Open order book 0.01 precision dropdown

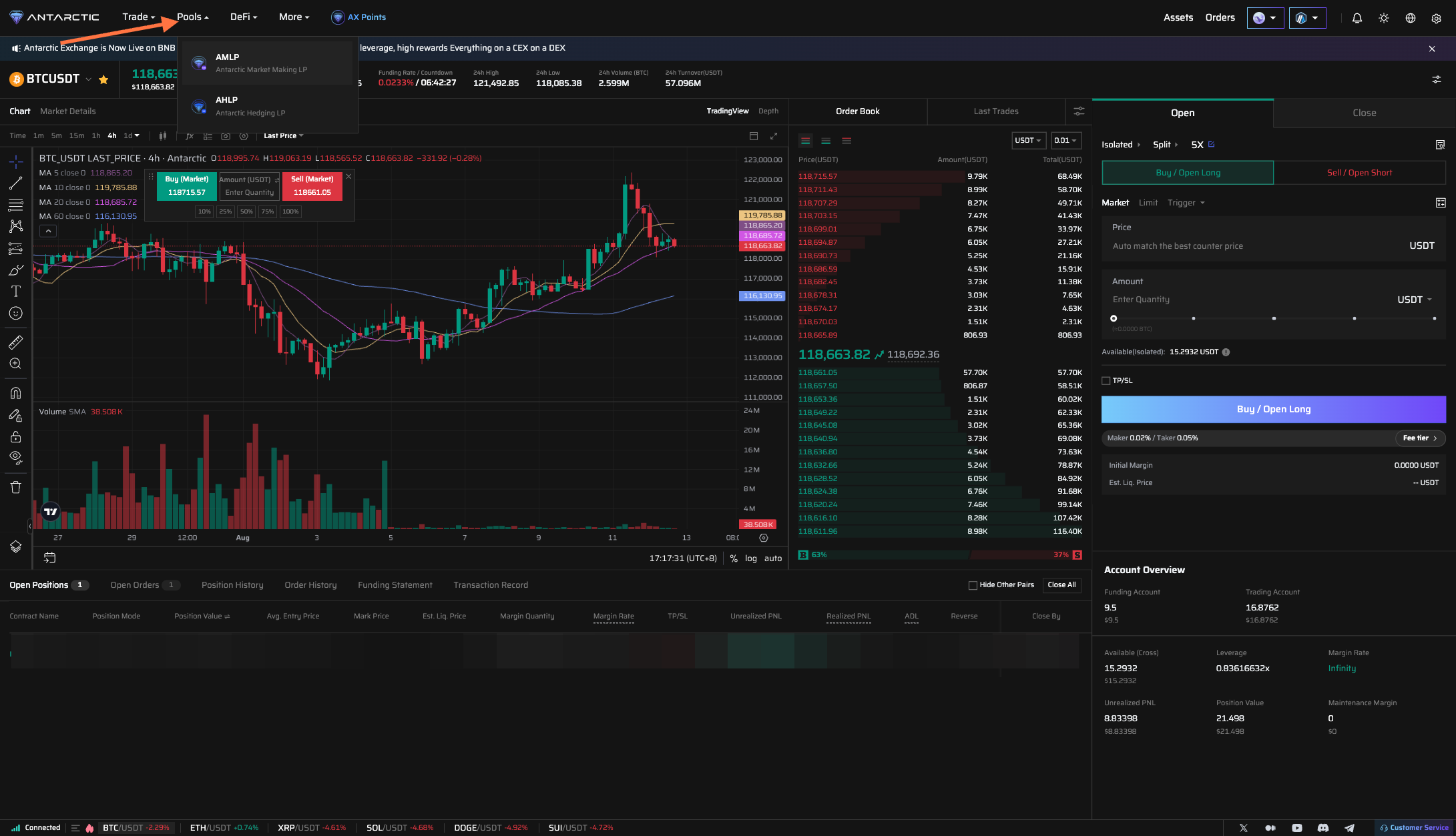coord(1065,141)
